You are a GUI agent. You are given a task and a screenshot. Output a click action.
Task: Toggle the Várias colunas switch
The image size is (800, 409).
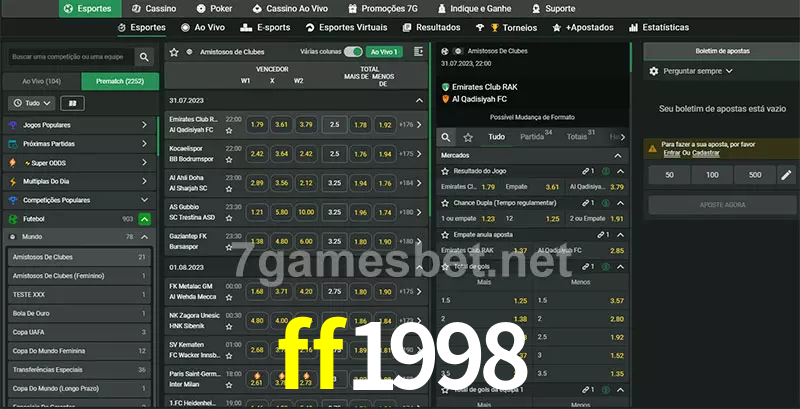point(353,51)
